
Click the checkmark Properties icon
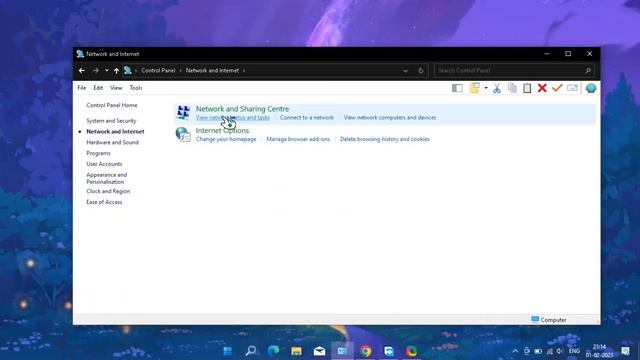coord(557,88)
